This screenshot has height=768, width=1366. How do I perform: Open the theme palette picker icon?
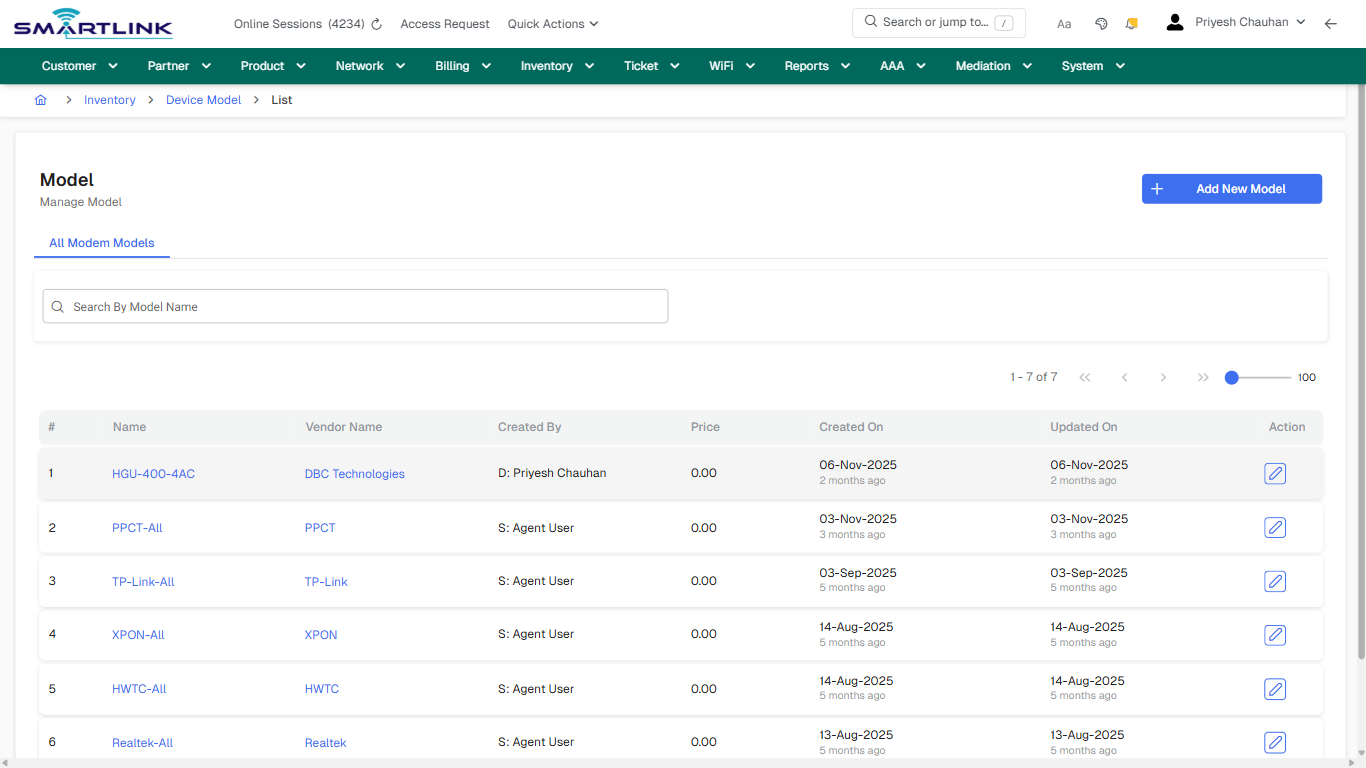[1101, 23]
